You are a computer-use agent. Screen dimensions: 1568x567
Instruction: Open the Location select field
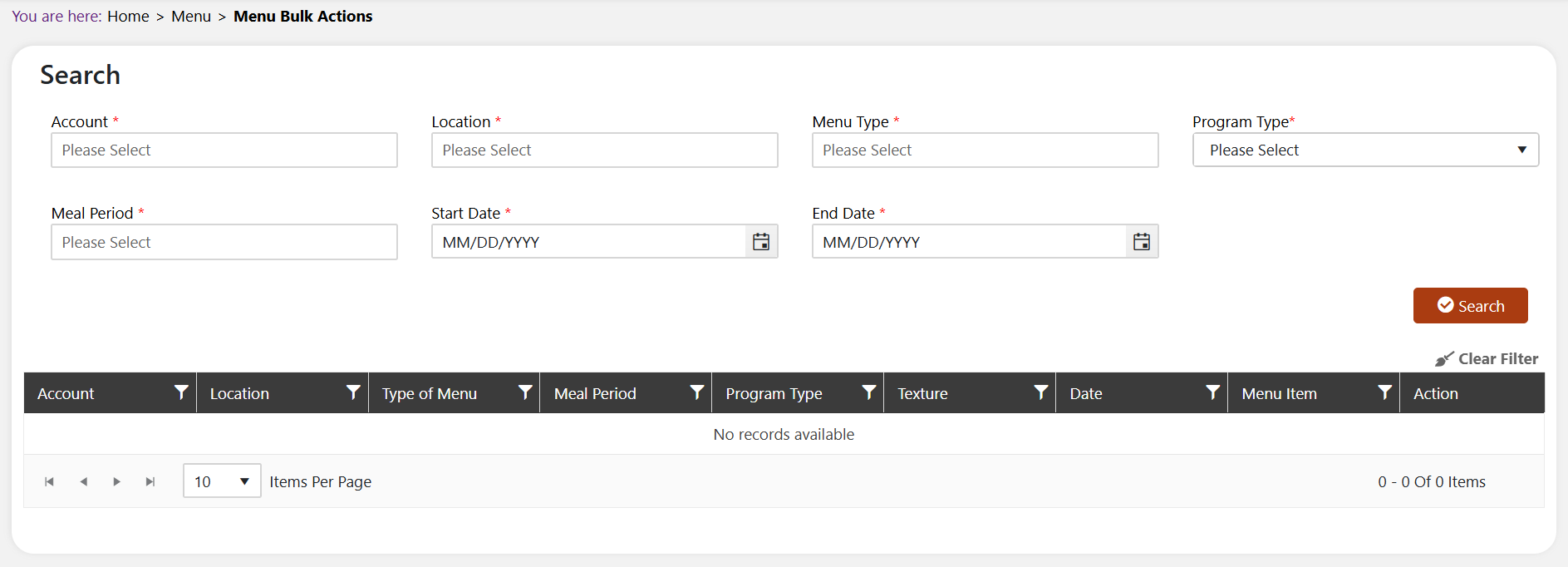point(604,150)
